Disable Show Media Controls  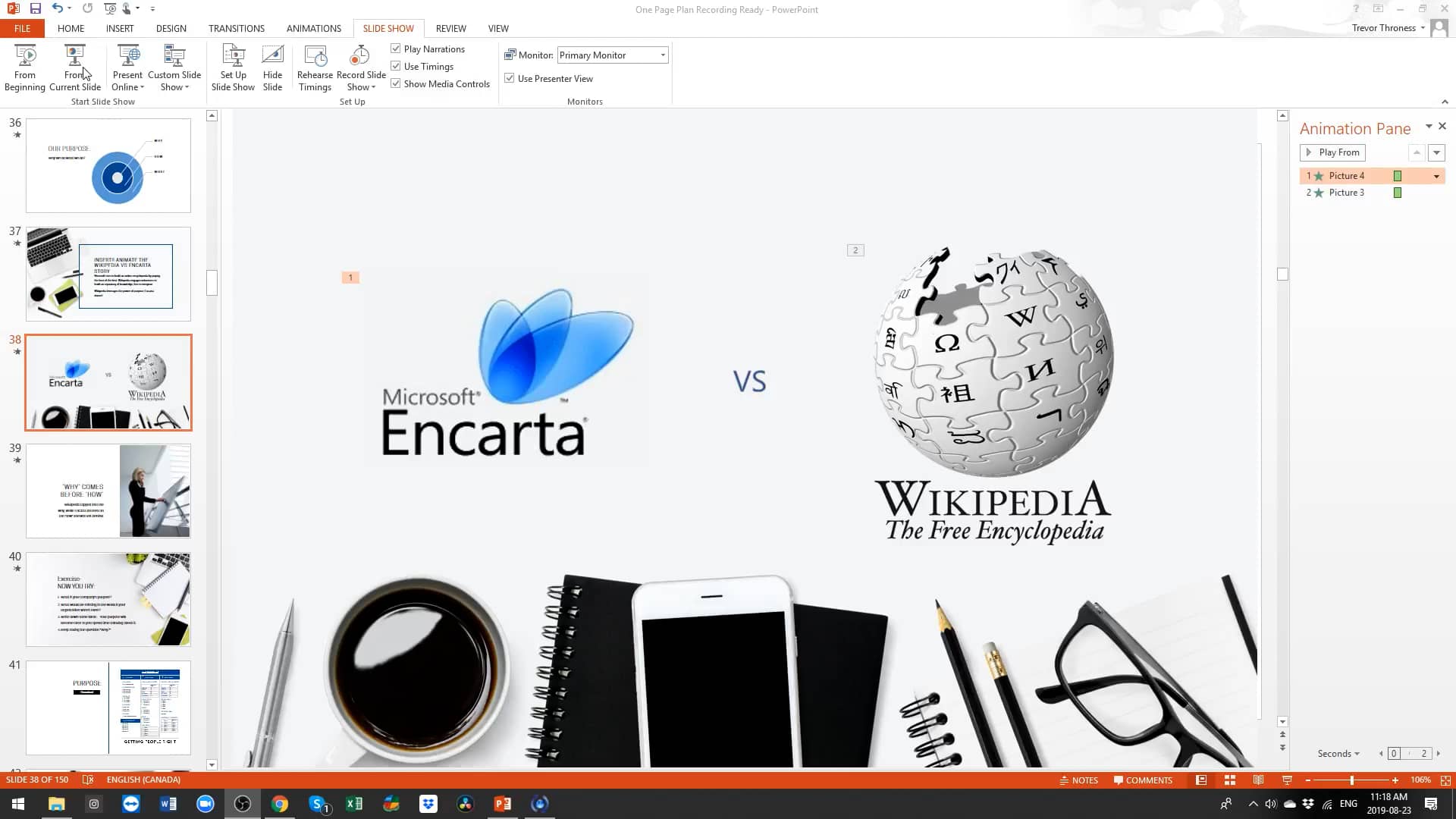tap(396, 83)
